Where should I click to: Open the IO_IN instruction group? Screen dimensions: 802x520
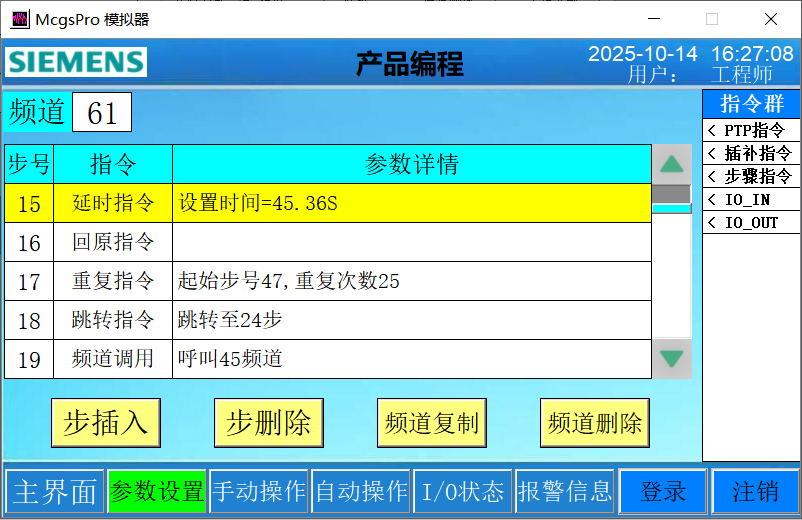(751, 199)
